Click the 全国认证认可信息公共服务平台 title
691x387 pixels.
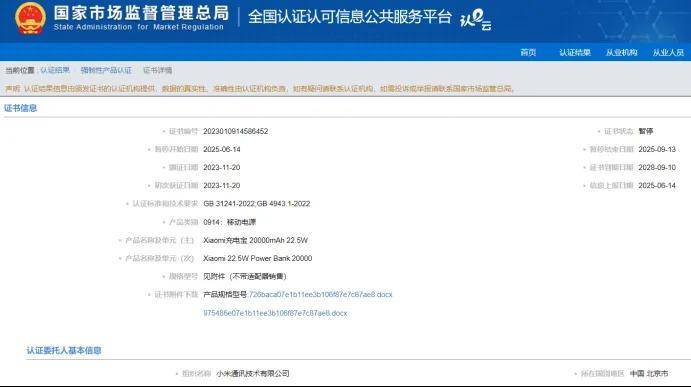click(x=350, y=17)
